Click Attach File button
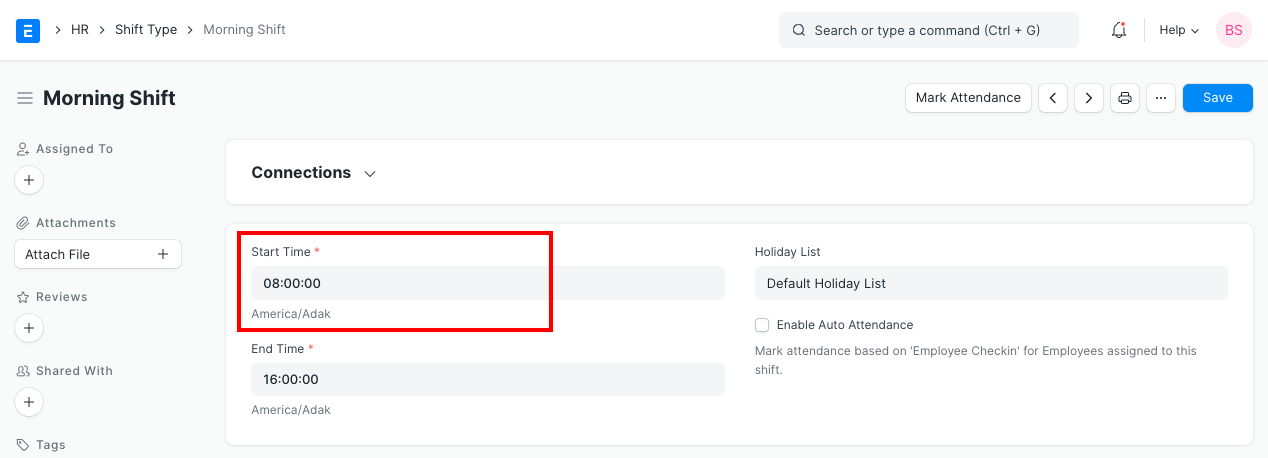Image resolution: width=1268 pixels, height=458 pixels. (97, 255)
